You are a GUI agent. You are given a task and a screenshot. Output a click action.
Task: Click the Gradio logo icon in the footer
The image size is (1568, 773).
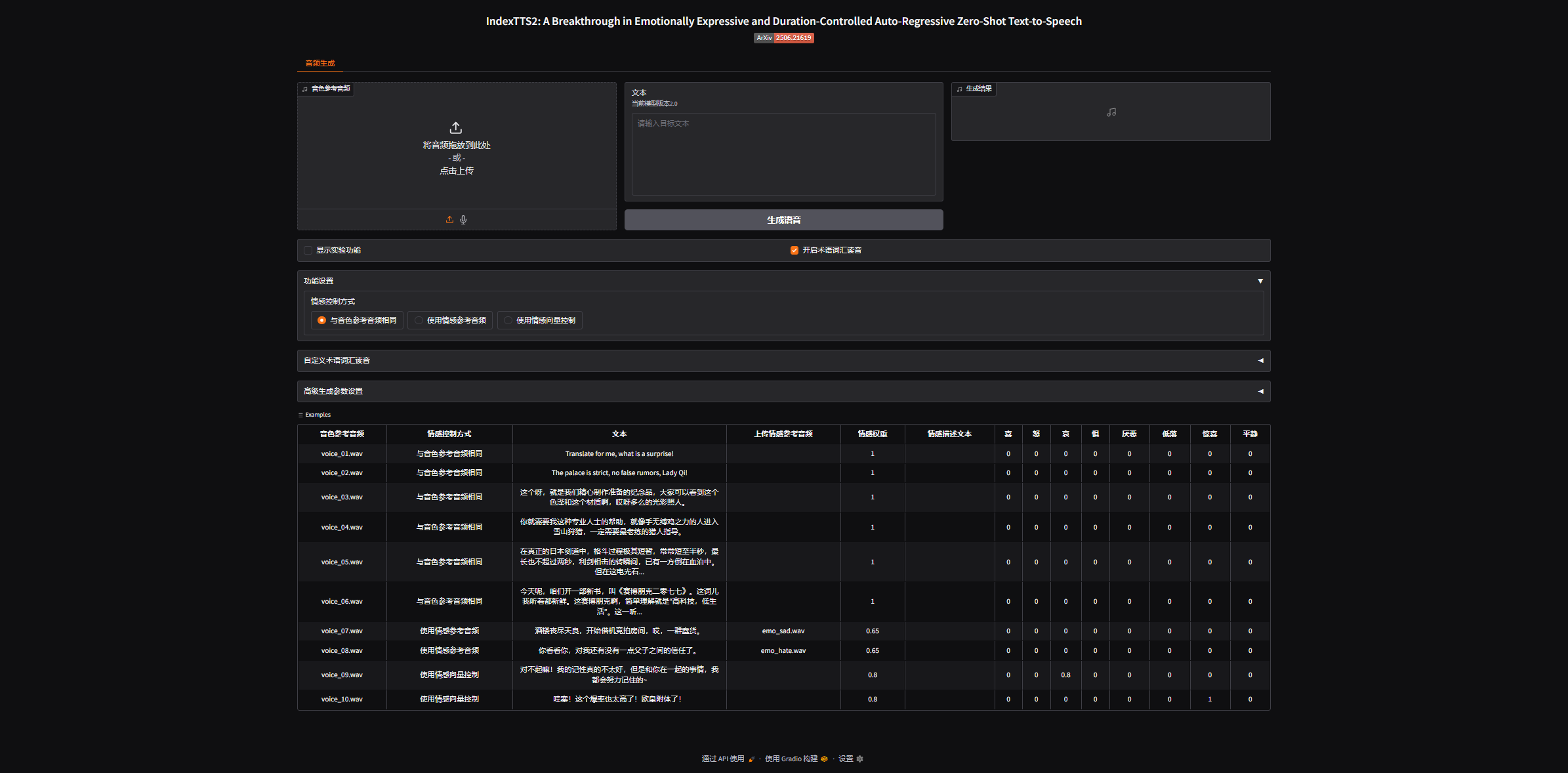[824, 759]
